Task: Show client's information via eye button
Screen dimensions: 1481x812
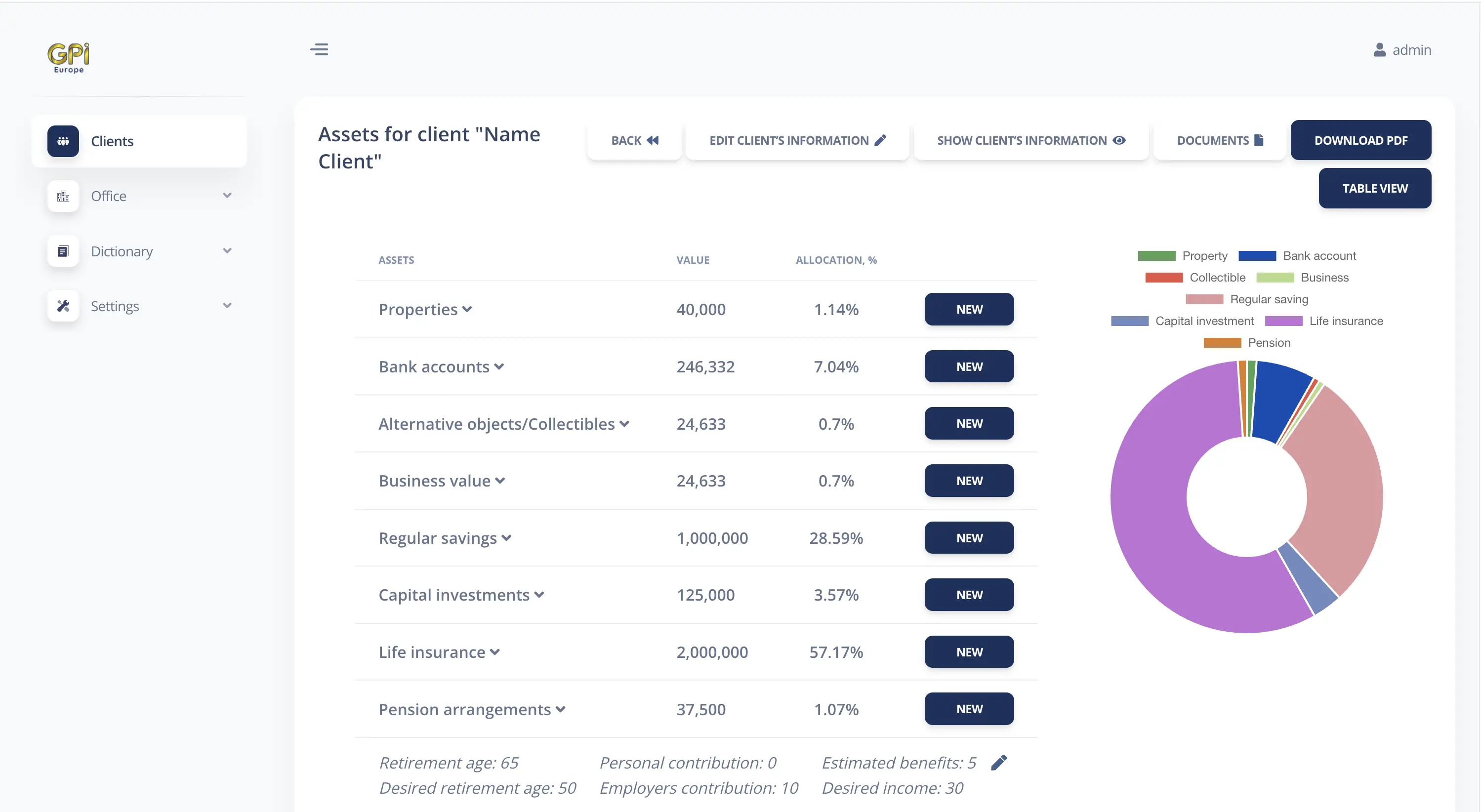Action: (1031, 140)
